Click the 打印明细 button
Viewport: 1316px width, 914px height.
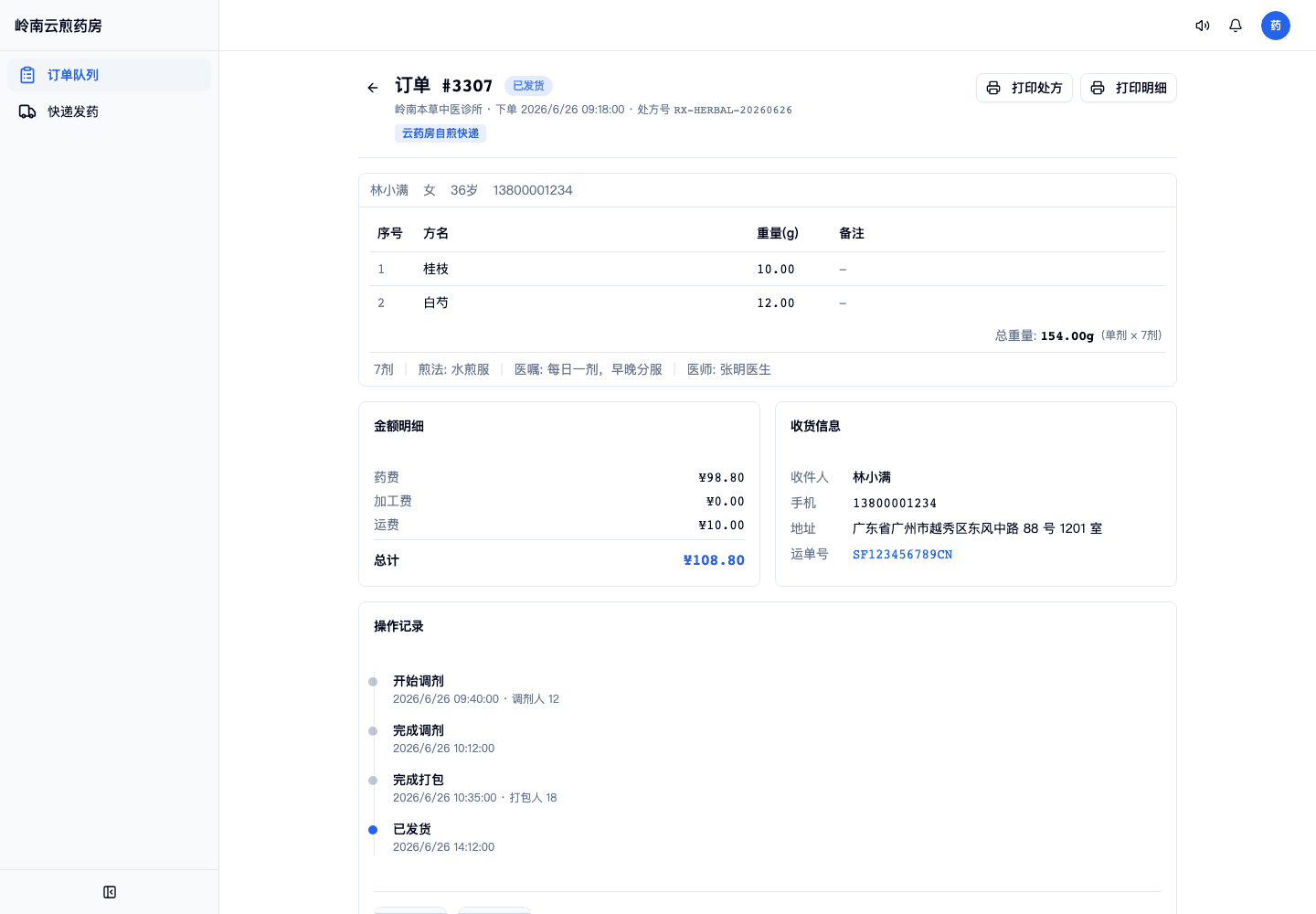point(1129,88)
